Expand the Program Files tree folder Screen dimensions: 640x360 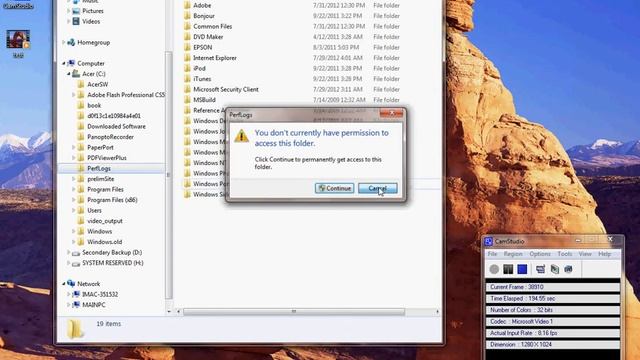(x=74, y=189)
